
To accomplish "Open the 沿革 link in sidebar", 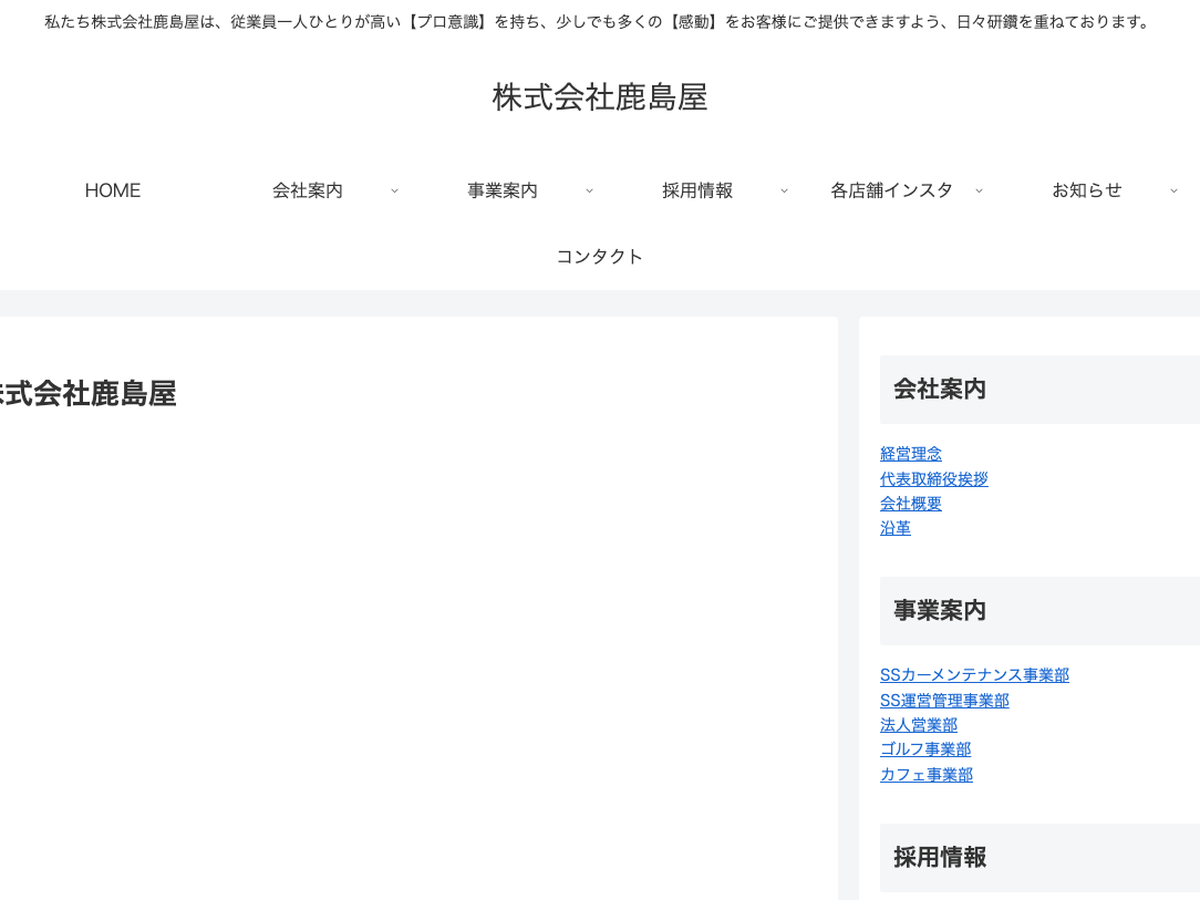I will [895, 528].
